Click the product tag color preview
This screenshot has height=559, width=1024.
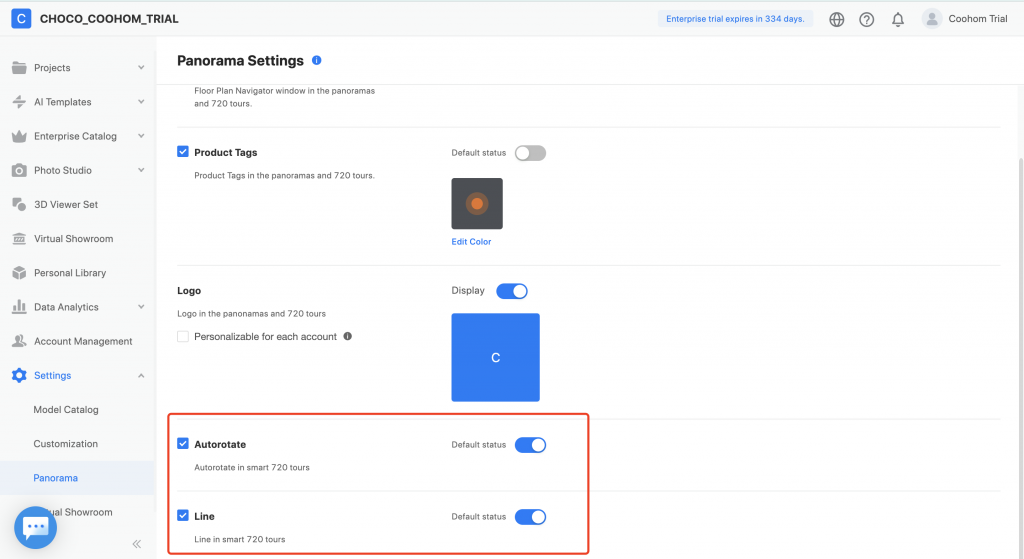coord(477,204)
